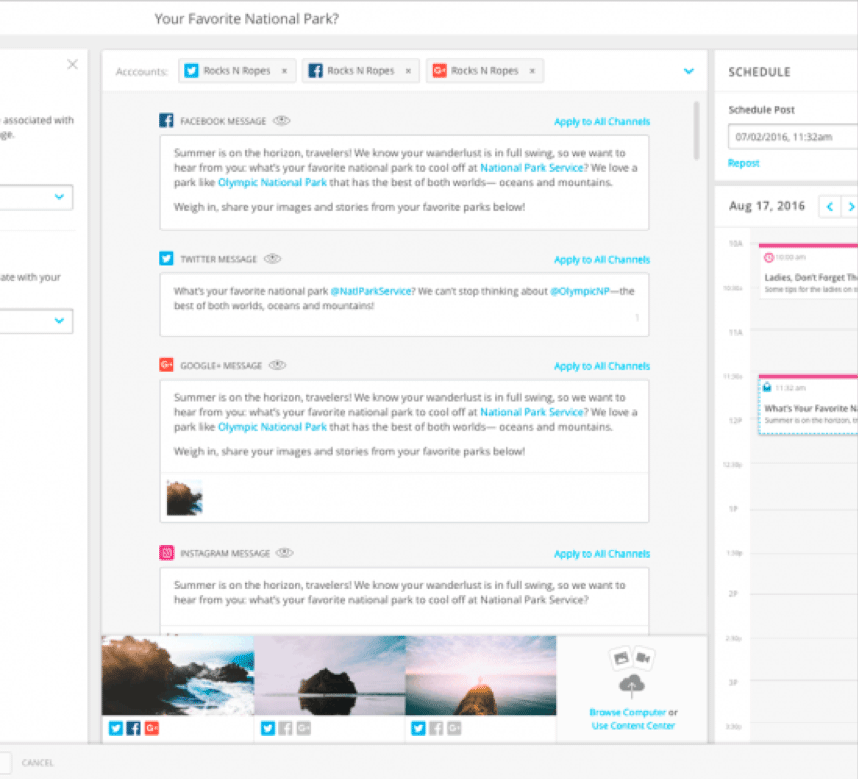Expand the Accounts bar chevron
The width and height of the screenshot is (858, 779).
pos(688,71)
